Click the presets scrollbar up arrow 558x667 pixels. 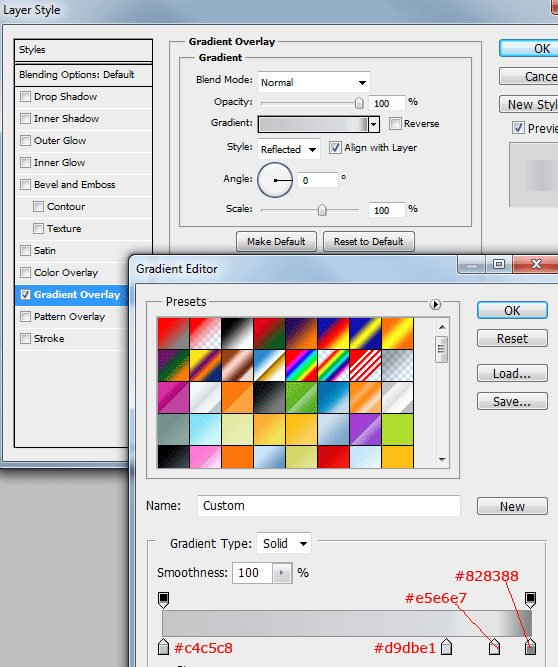442,327
